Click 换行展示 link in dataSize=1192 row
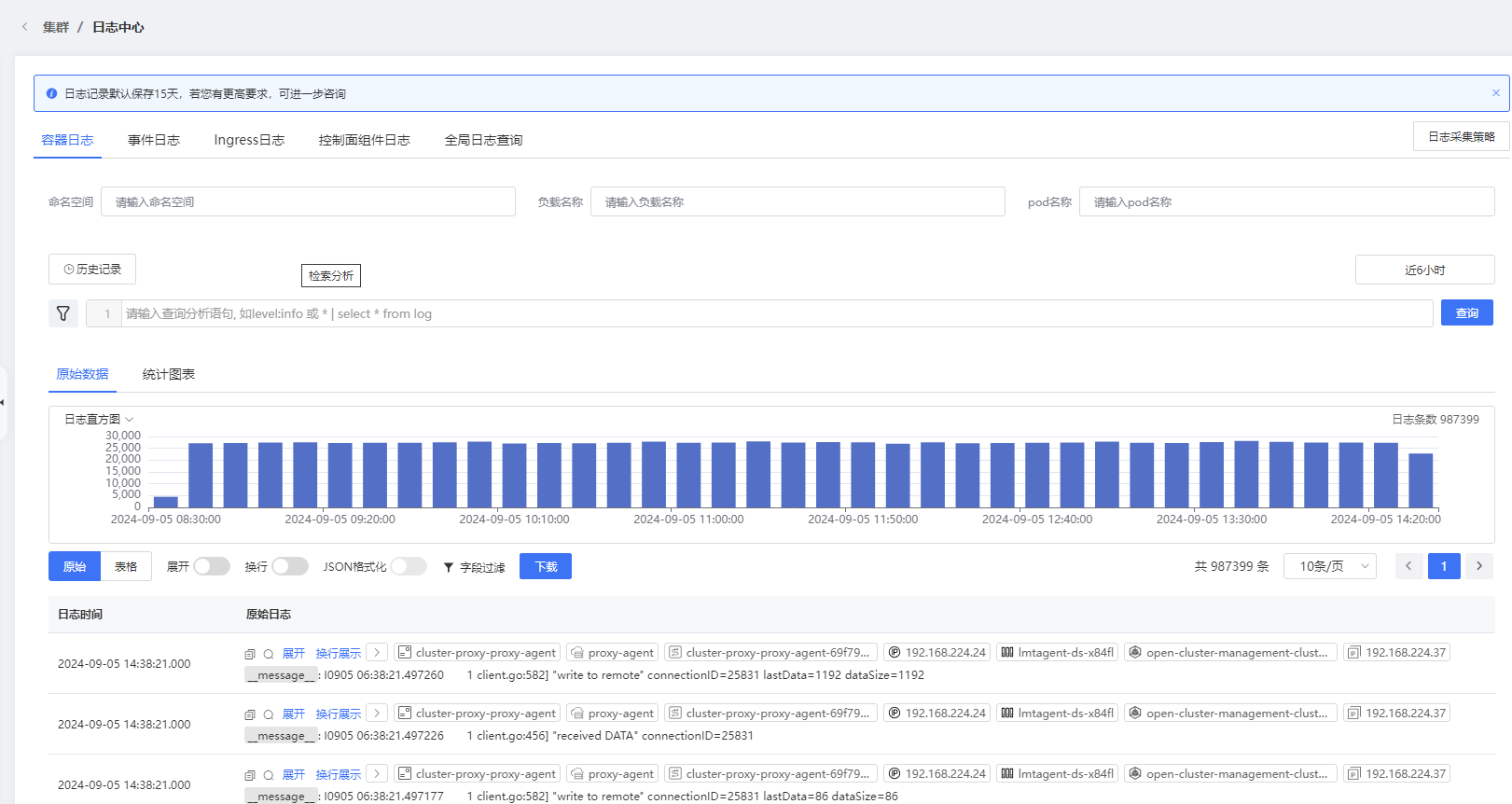The image size is (1512, 804). point(338,654)
